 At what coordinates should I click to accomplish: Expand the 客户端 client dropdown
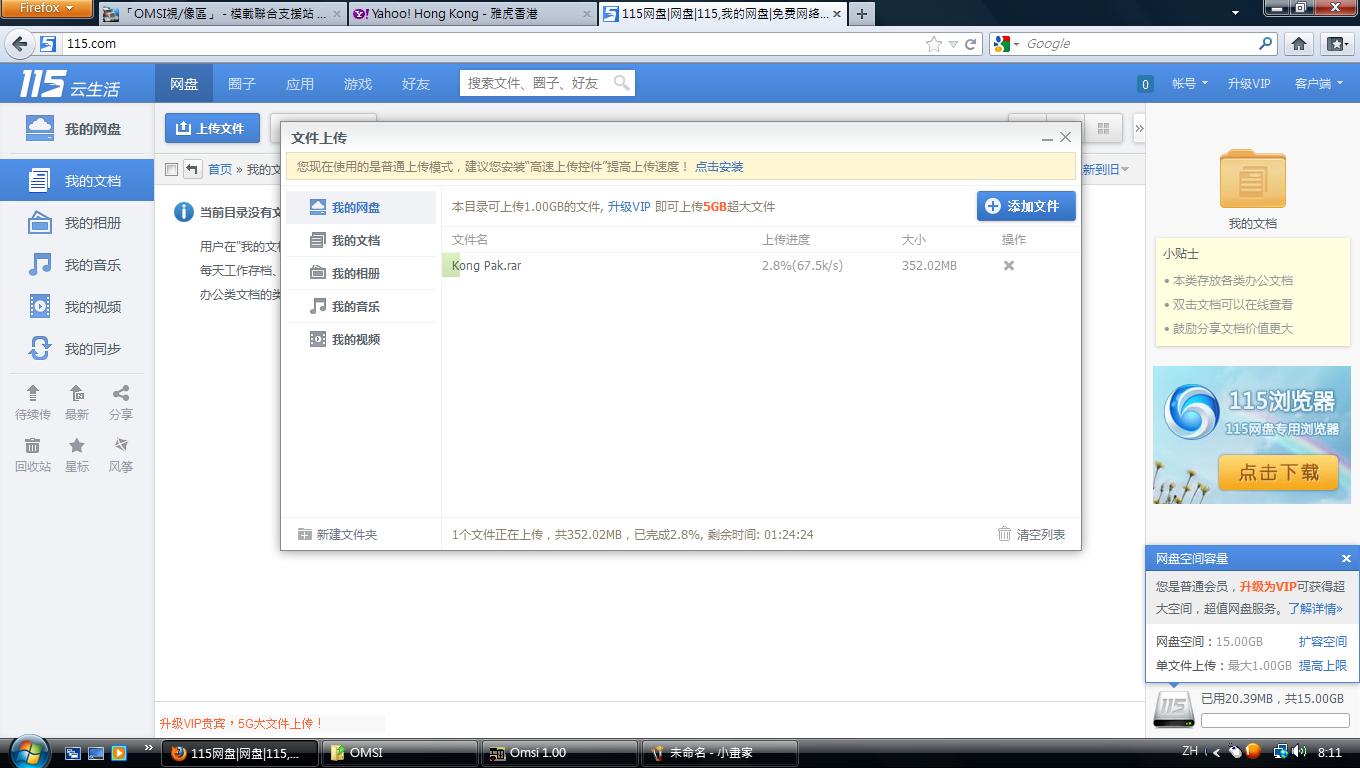pyautogui.click(x=1318, y=84)
